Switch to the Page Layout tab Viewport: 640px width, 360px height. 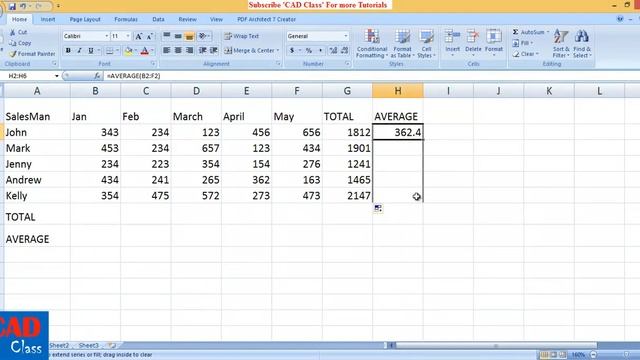tap(85, 19)
